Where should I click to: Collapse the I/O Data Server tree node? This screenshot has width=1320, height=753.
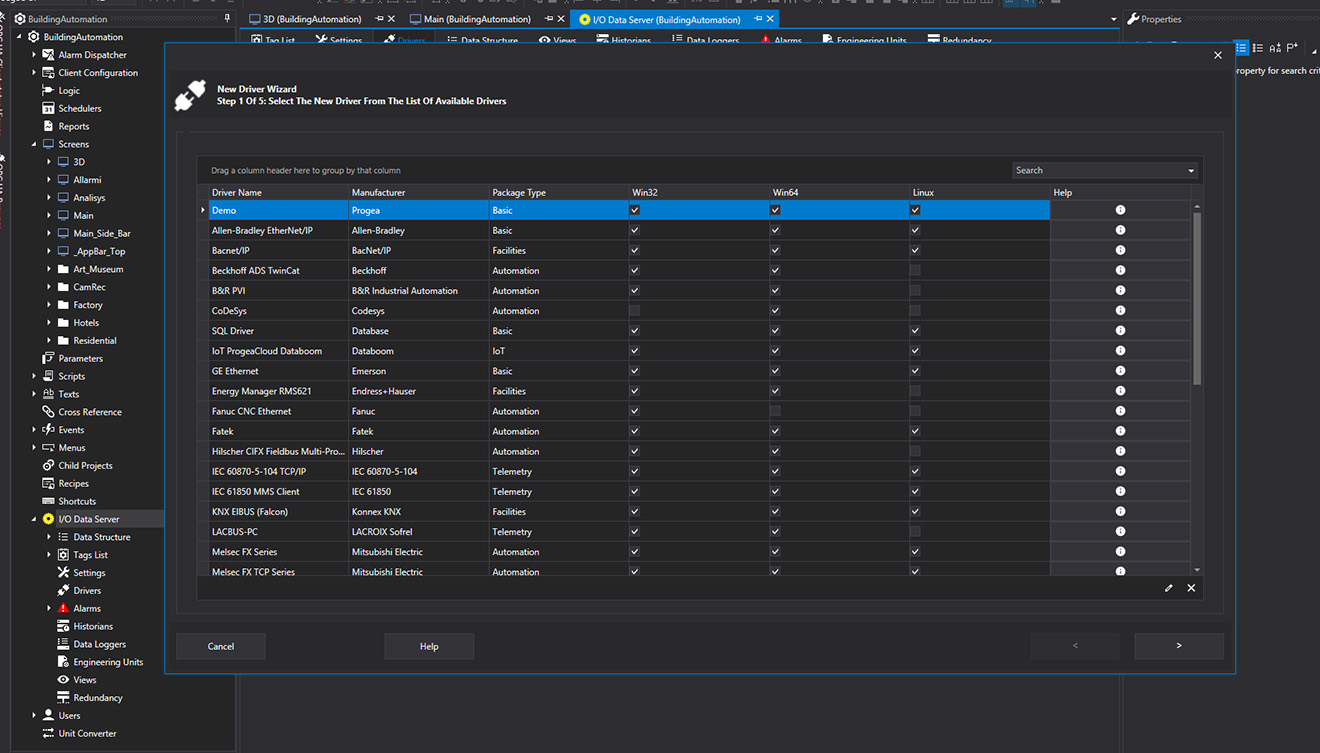coord(34,518)
